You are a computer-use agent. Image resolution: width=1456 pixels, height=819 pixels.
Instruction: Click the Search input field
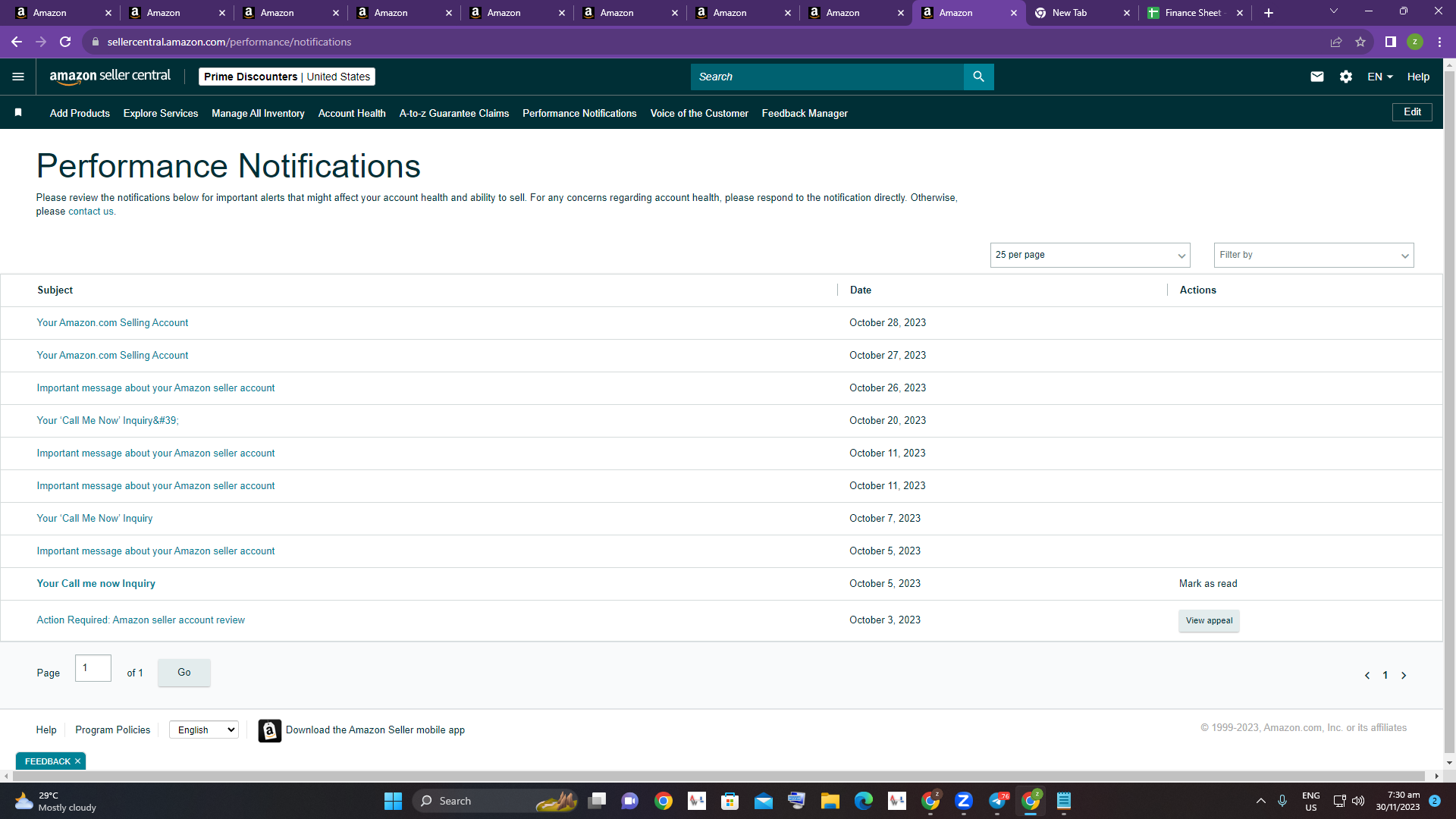(827, 77)
